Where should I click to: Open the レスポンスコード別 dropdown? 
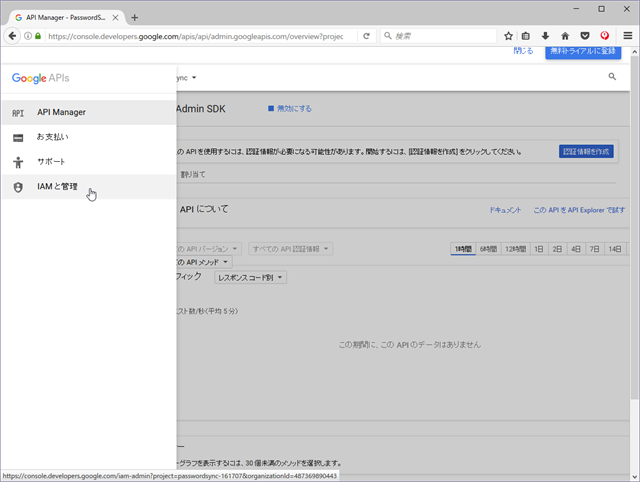coord(250,278)
